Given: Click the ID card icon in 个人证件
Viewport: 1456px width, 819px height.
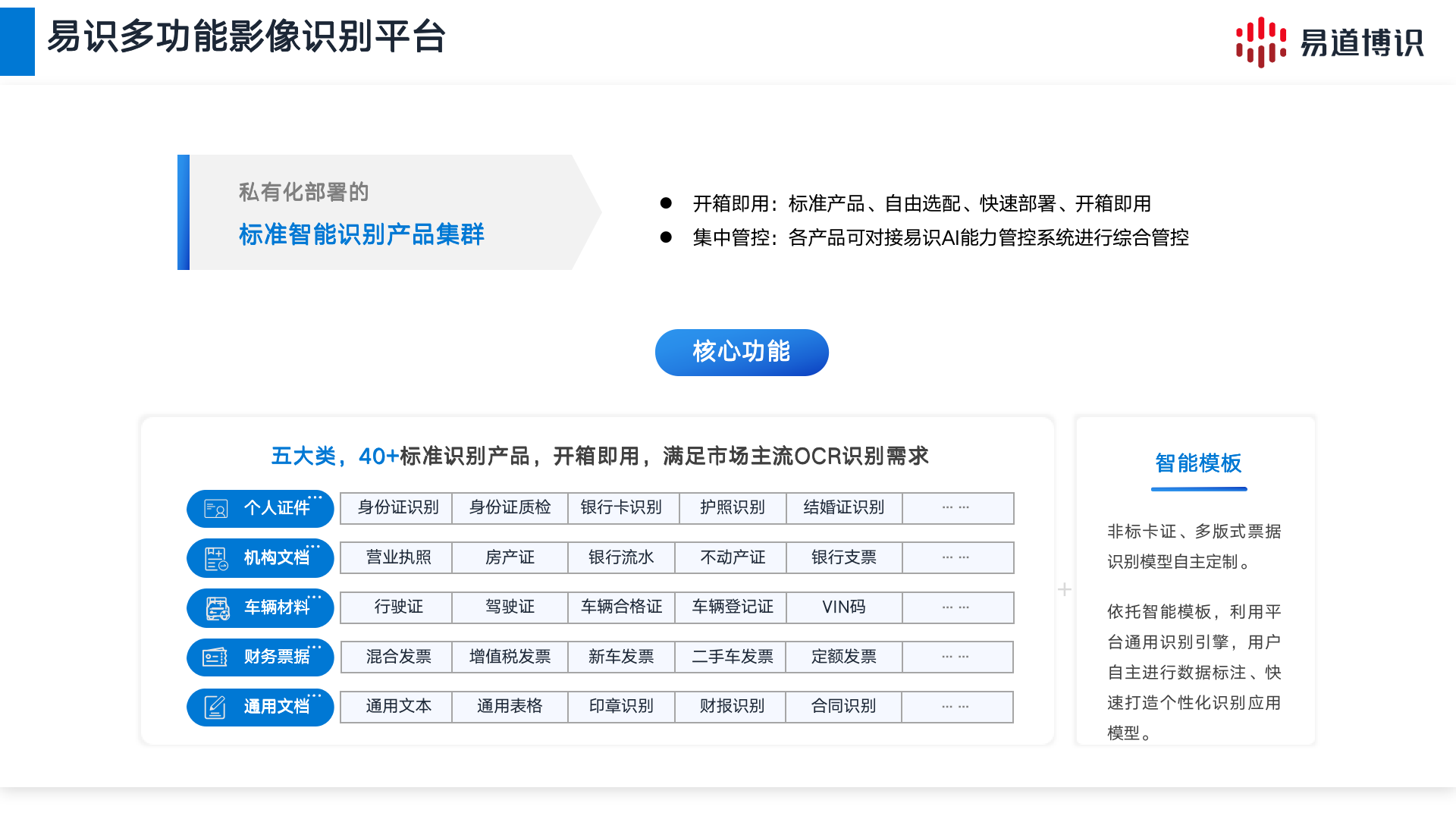Looking at the screenshot, I should coord(216,509).
